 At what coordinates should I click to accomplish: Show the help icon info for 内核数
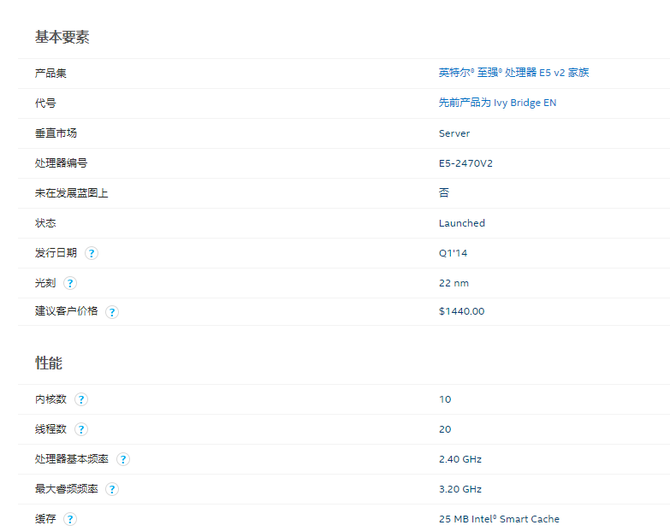pyautogui.click(x=81, y=399)
